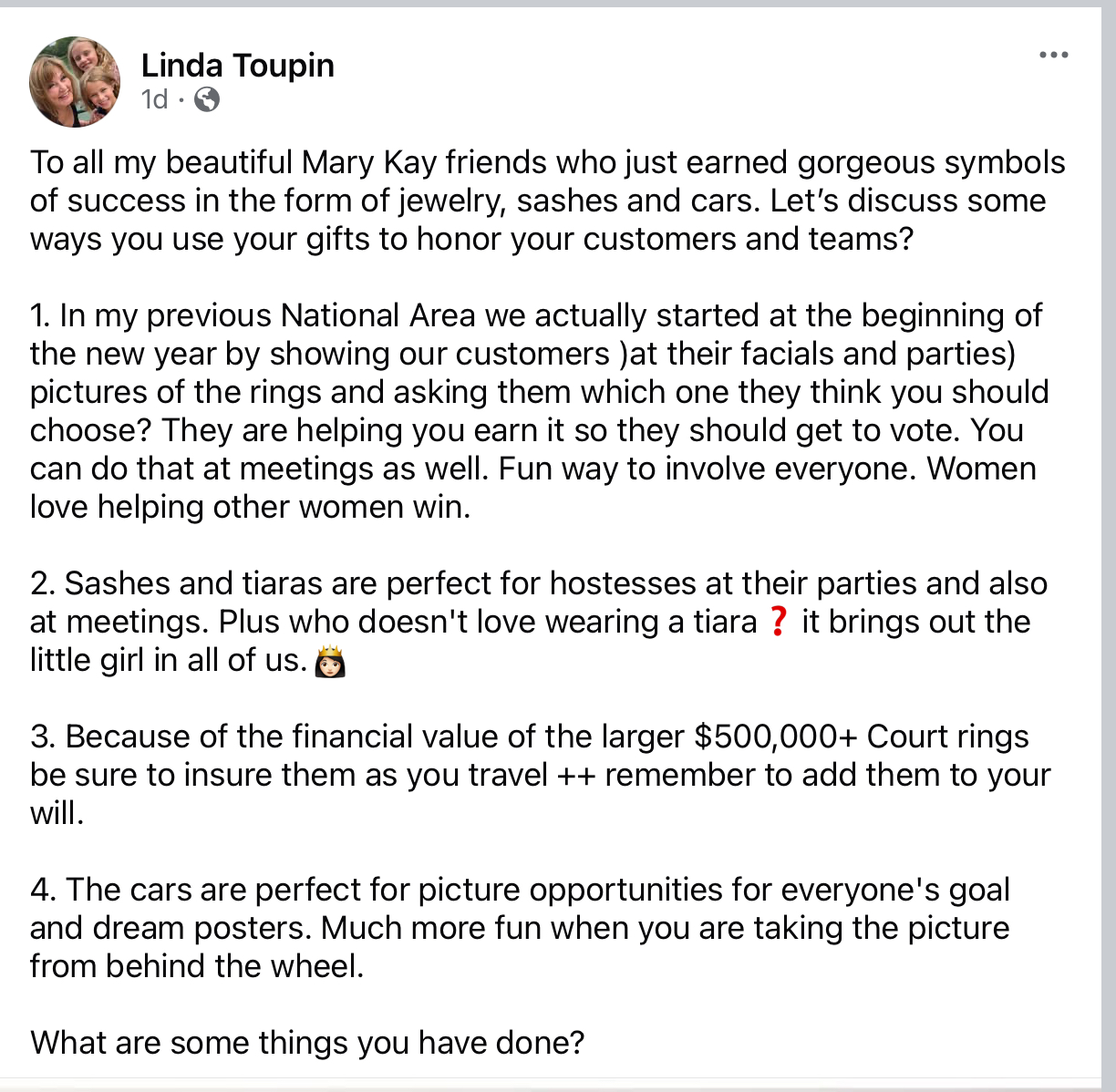The width and height of the screenshot is (1116, 1092).
Task: Click the sentence "Women love helping other women win."
Action: pyautogui.click(x=533, y=488)
